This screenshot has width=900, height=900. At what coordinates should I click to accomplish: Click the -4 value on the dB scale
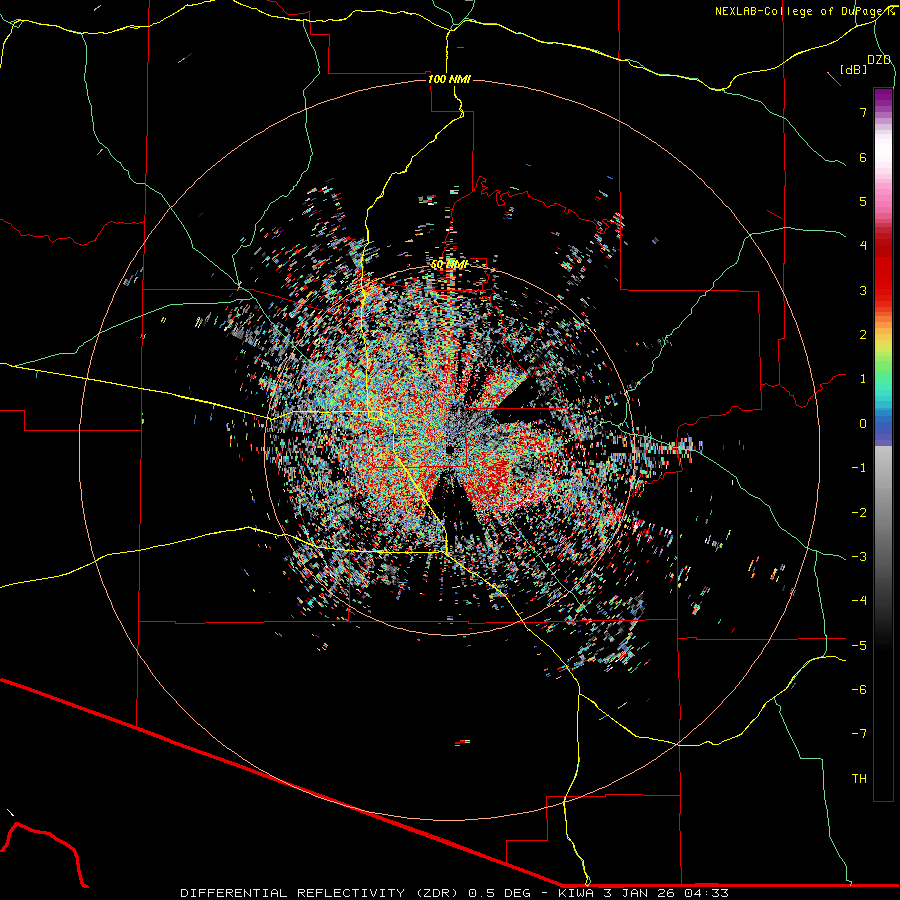coord(859,600)
